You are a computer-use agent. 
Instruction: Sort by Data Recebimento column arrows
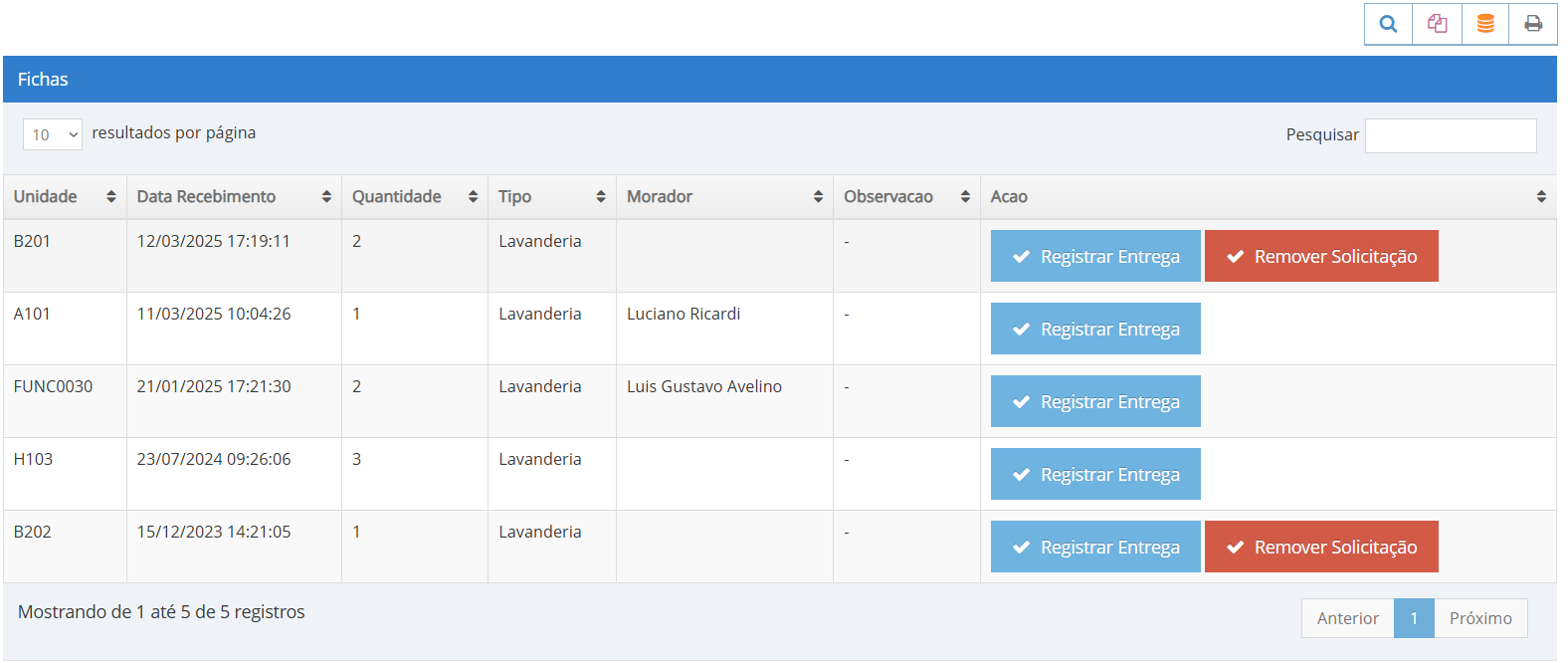(x=325, y=197)
